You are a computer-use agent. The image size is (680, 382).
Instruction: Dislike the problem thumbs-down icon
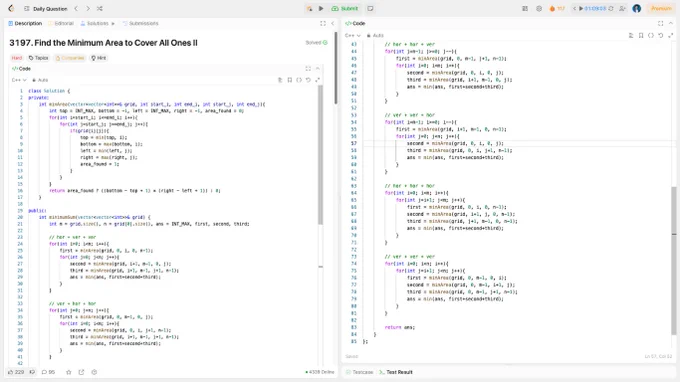(x=32, y=372)
